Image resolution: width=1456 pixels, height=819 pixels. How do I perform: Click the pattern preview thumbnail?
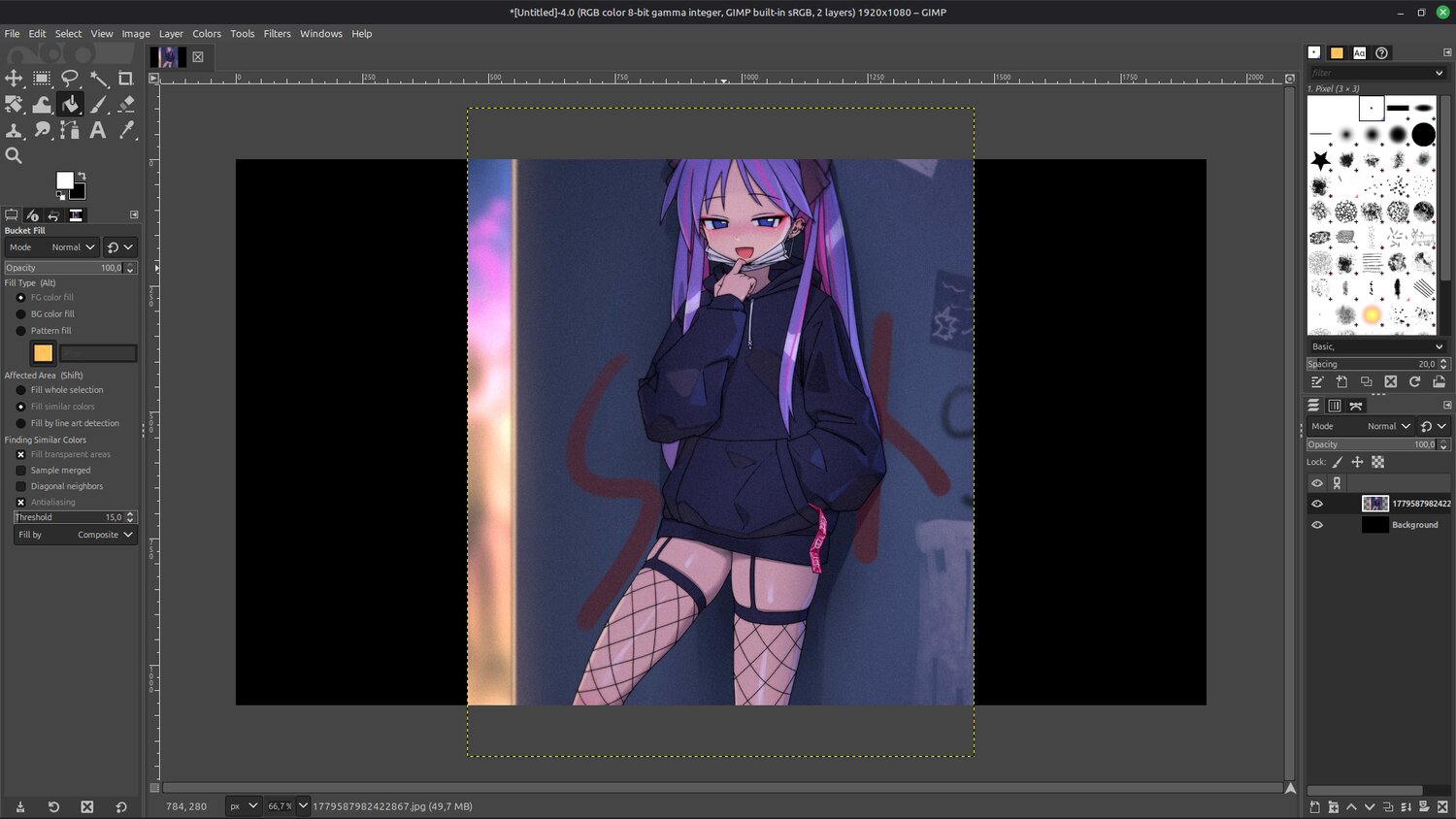(43, 353)
